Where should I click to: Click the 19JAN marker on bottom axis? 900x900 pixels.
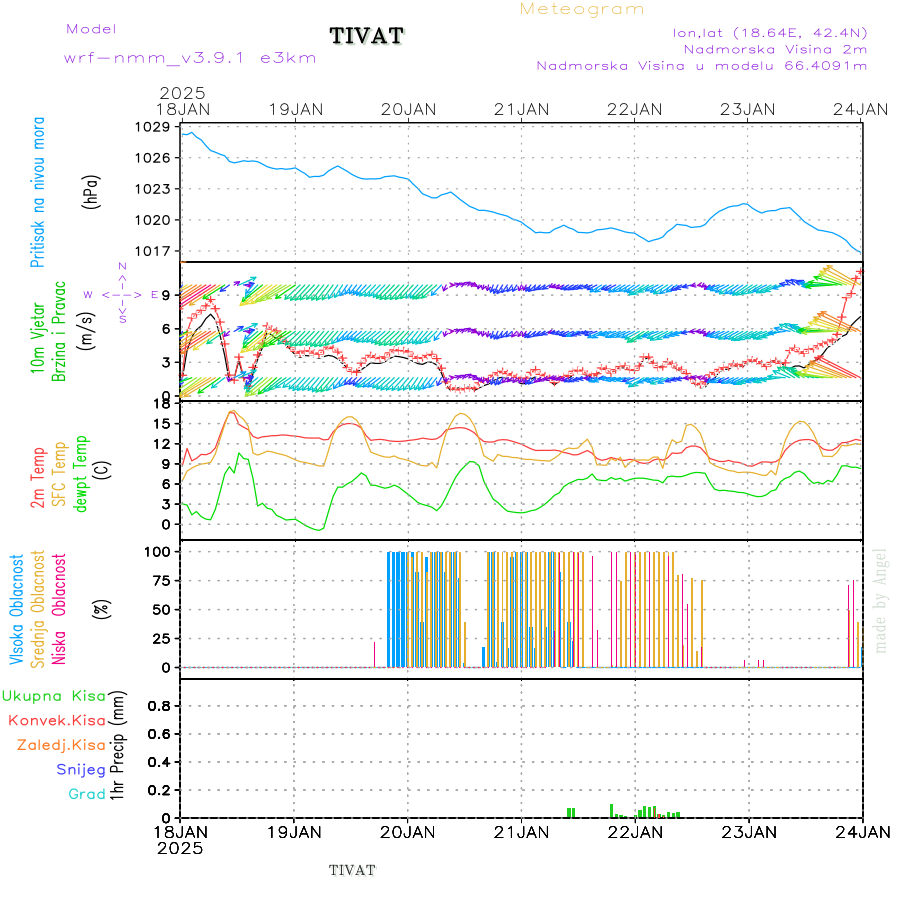pyautogui.click(x=294, y=831)
